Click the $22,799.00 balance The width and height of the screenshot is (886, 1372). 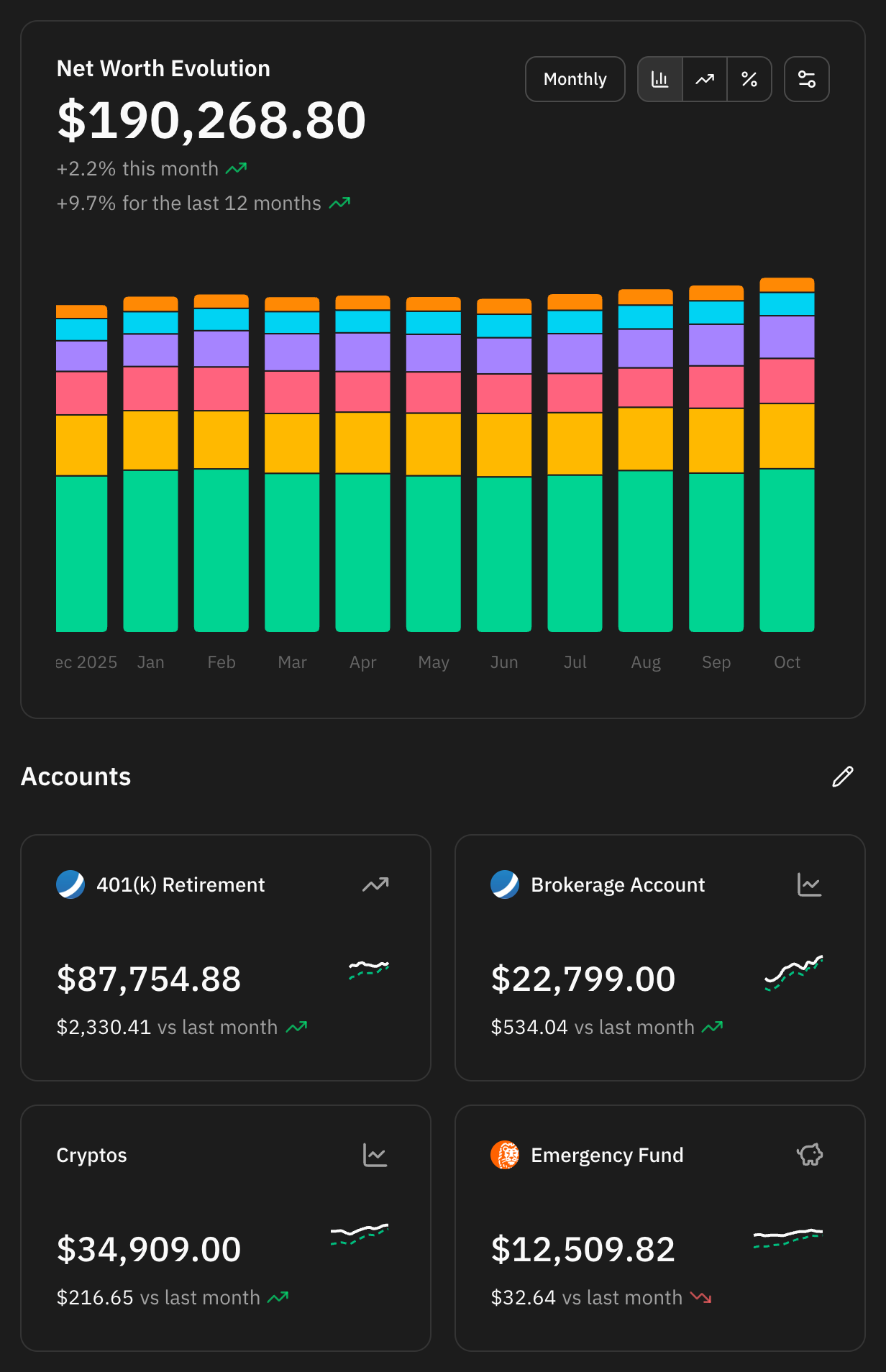(x=583, y=979)
